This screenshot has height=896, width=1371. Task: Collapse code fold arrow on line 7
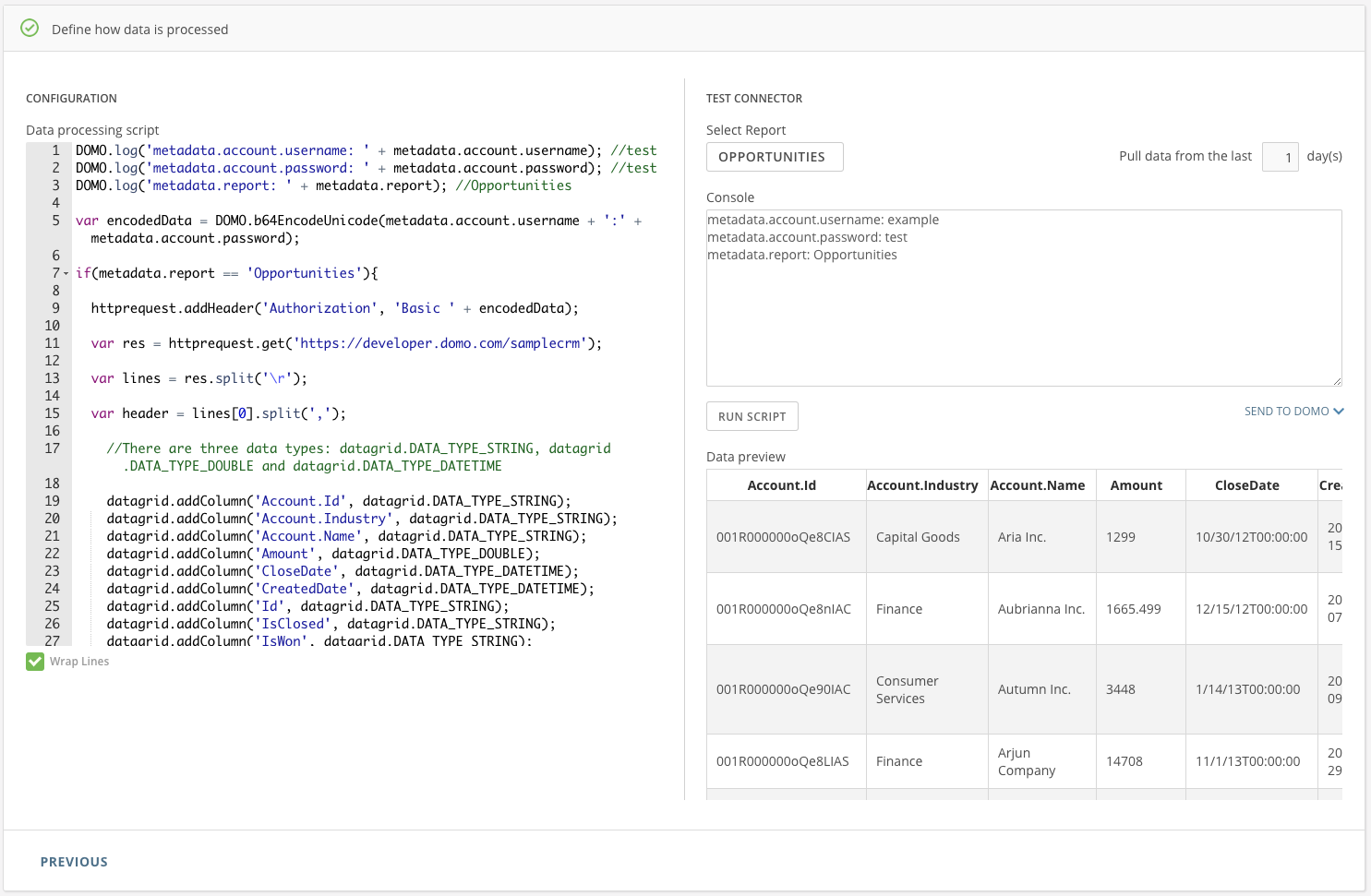(66, 274)
